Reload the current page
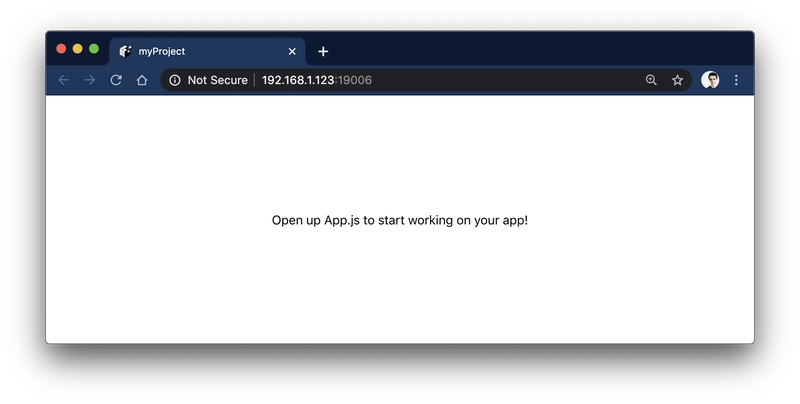800x404 pixels. point(116,80)
